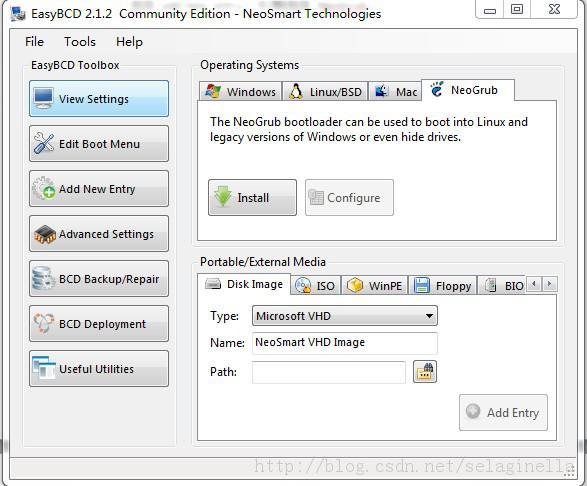Open BCD Deployment
This screenshot has width=587, height=486.
(x=99, y=324)
